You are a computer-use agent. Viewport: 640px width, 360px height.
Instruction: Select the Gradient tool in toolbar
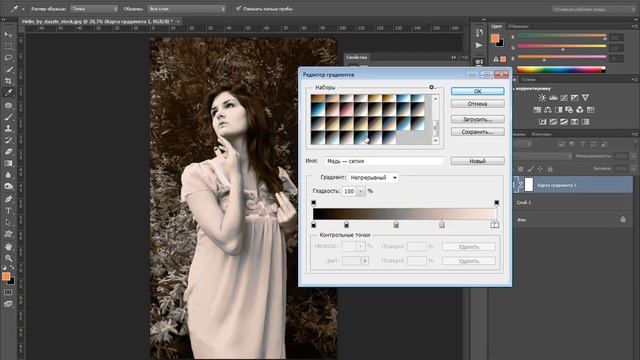8,163
